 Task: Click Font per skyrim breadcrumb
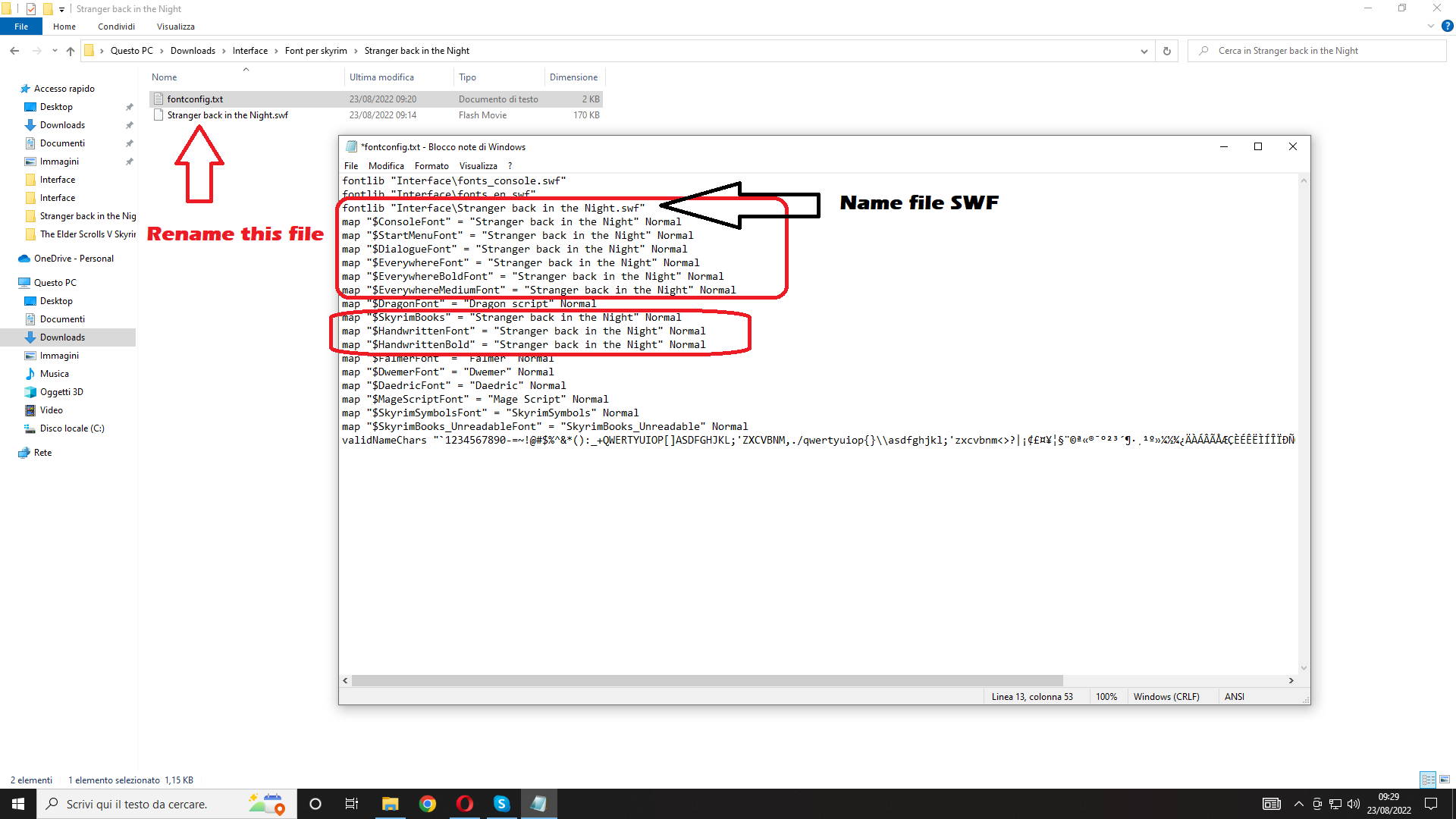(316, 51)
